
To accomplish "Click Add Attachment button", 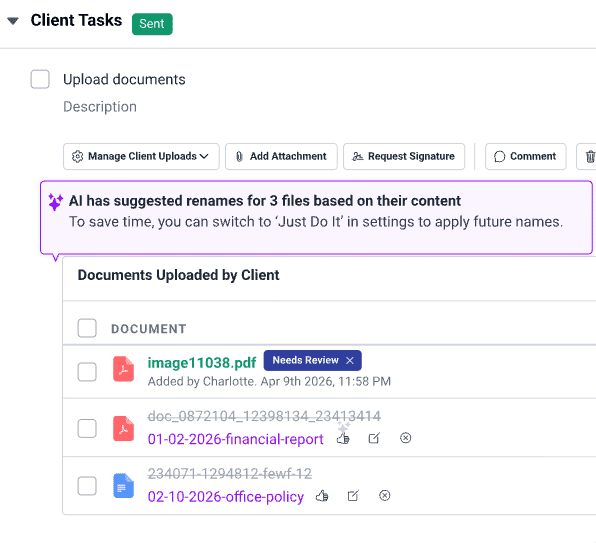I will (x=281, y=156).
